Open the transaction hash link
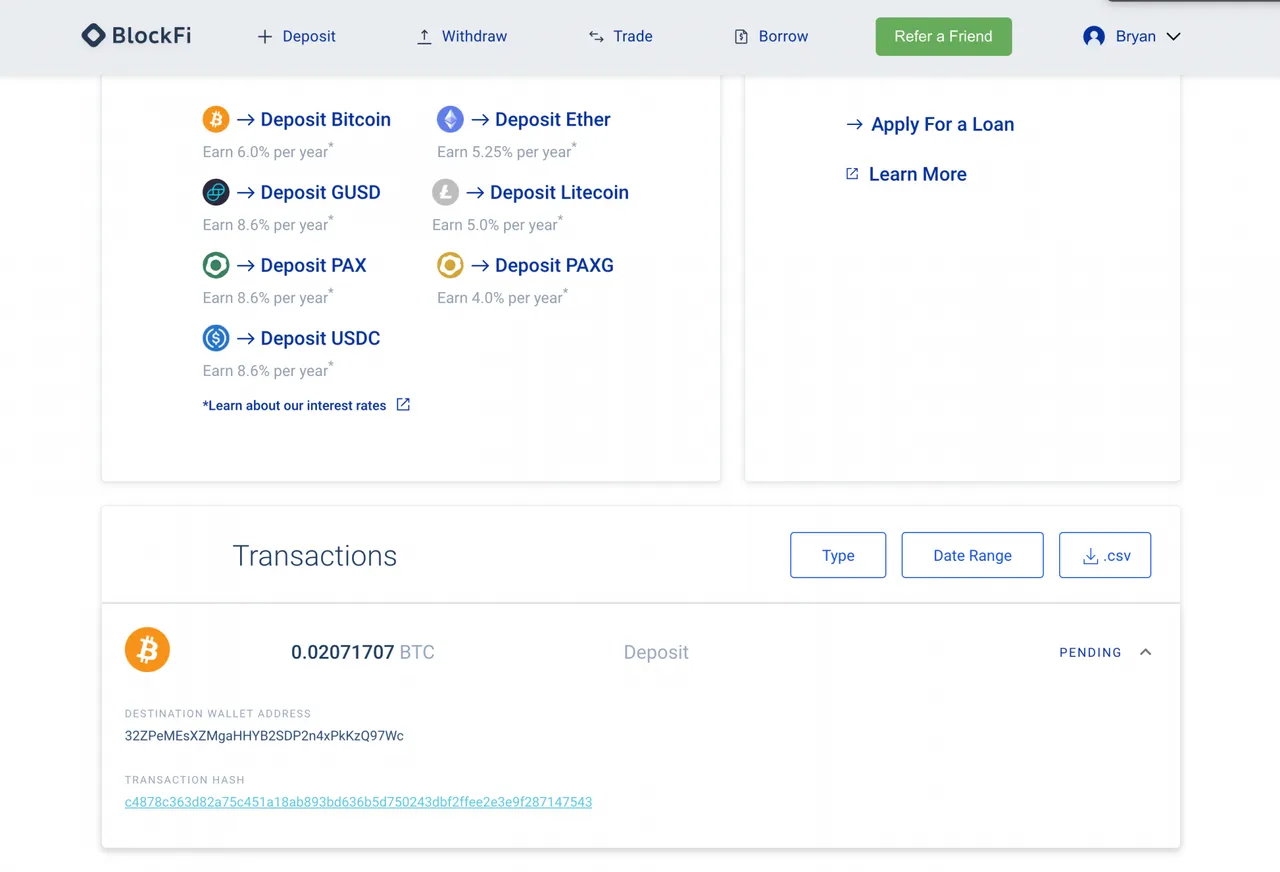This screenshot has height=872, width=1280. [x=358, y=802]
